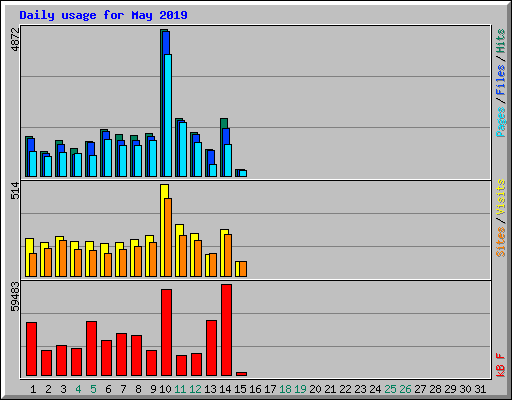Click the yellow visits bar for day 11
Viewport: 512px width, 400px height.
177,250
